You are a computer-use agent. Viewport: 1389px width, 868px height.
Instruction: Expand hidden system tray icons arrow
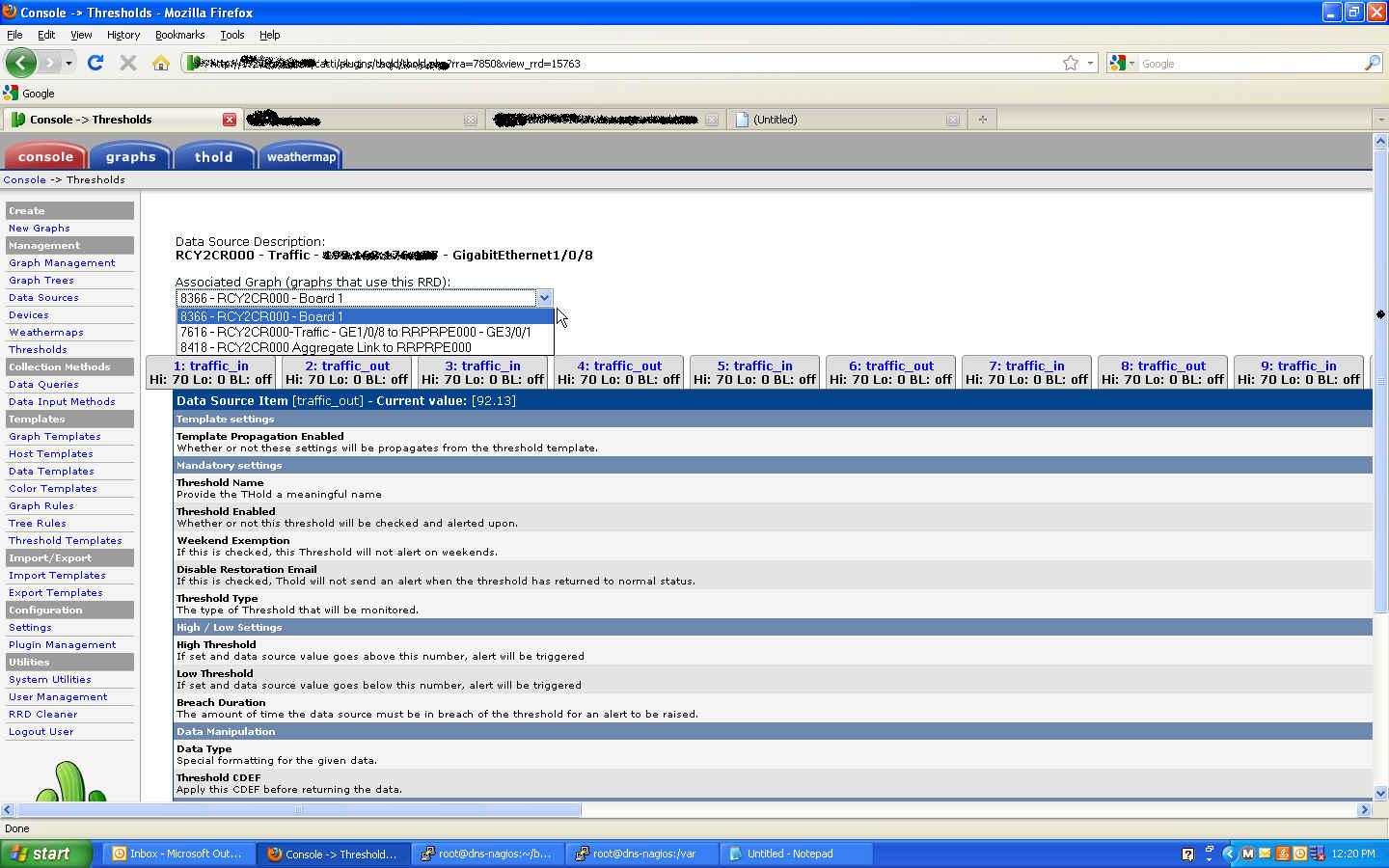(x=1229, y=854)
